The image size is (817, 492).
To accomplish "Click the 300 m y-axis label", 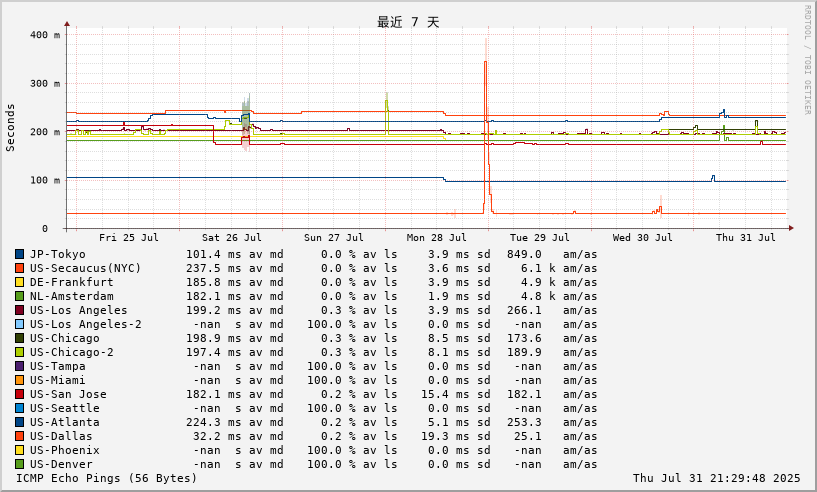I will (x=45, y=83).
